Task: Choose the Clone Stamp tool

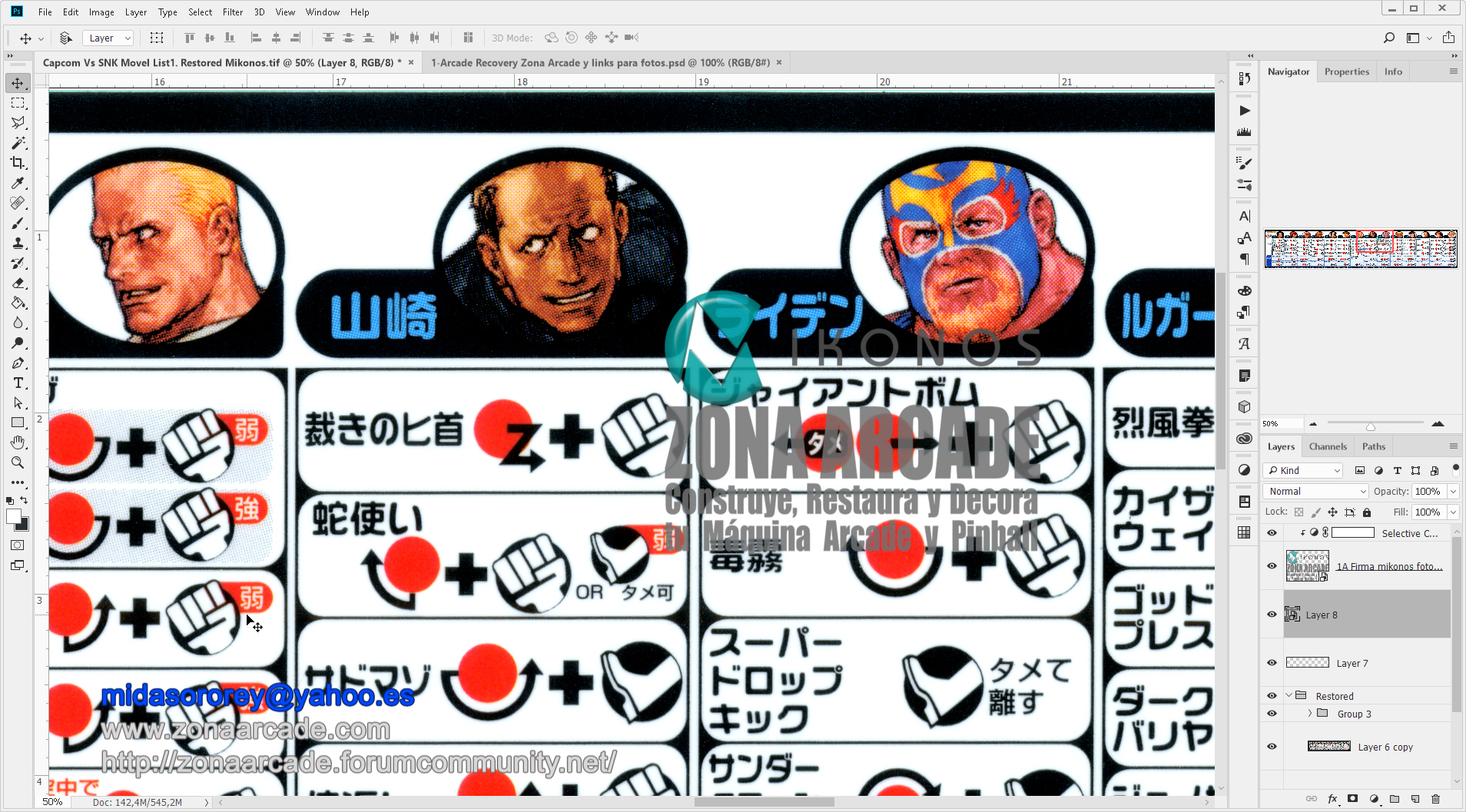Action: tap(18, 243)
